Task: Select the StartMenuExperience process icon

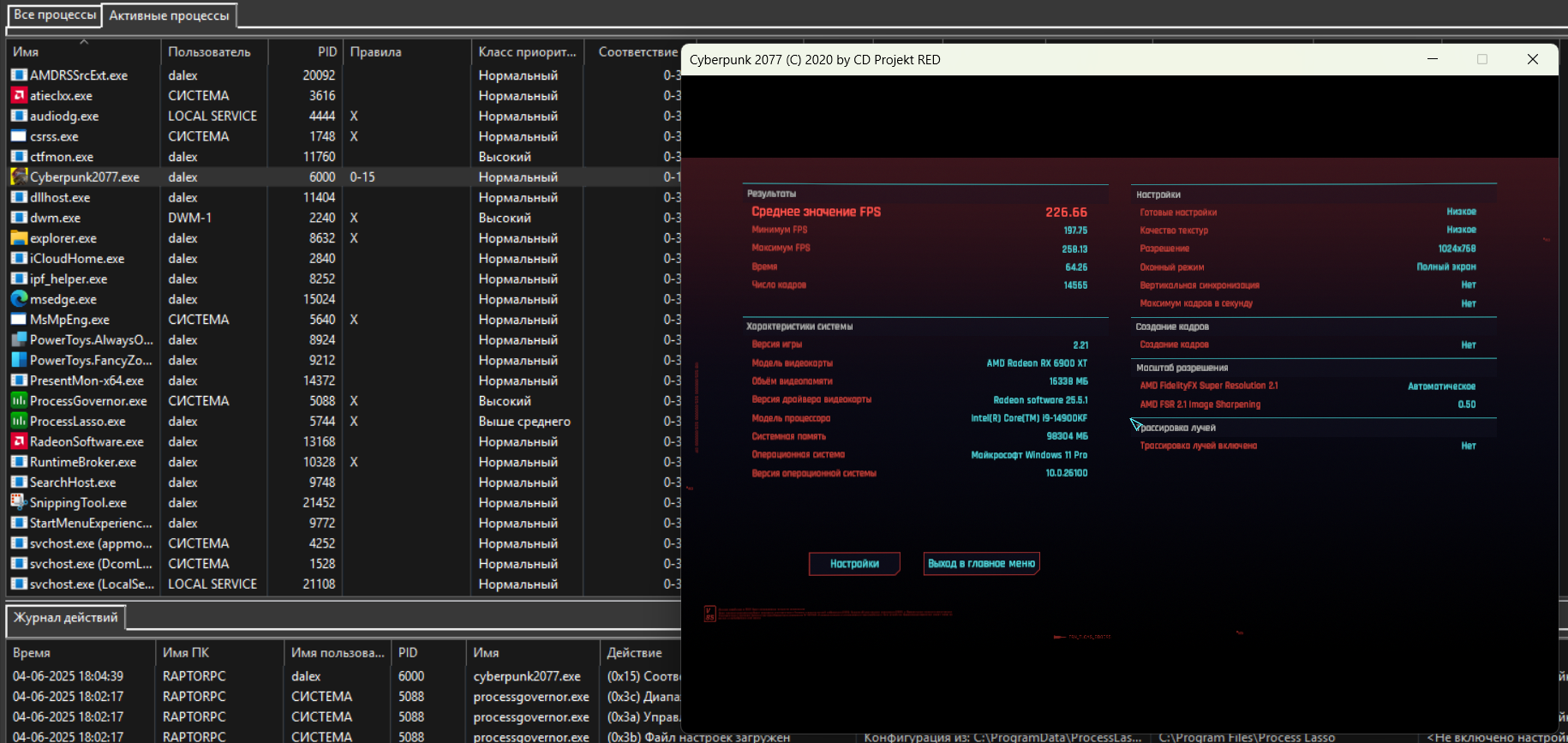Action: 19,523
